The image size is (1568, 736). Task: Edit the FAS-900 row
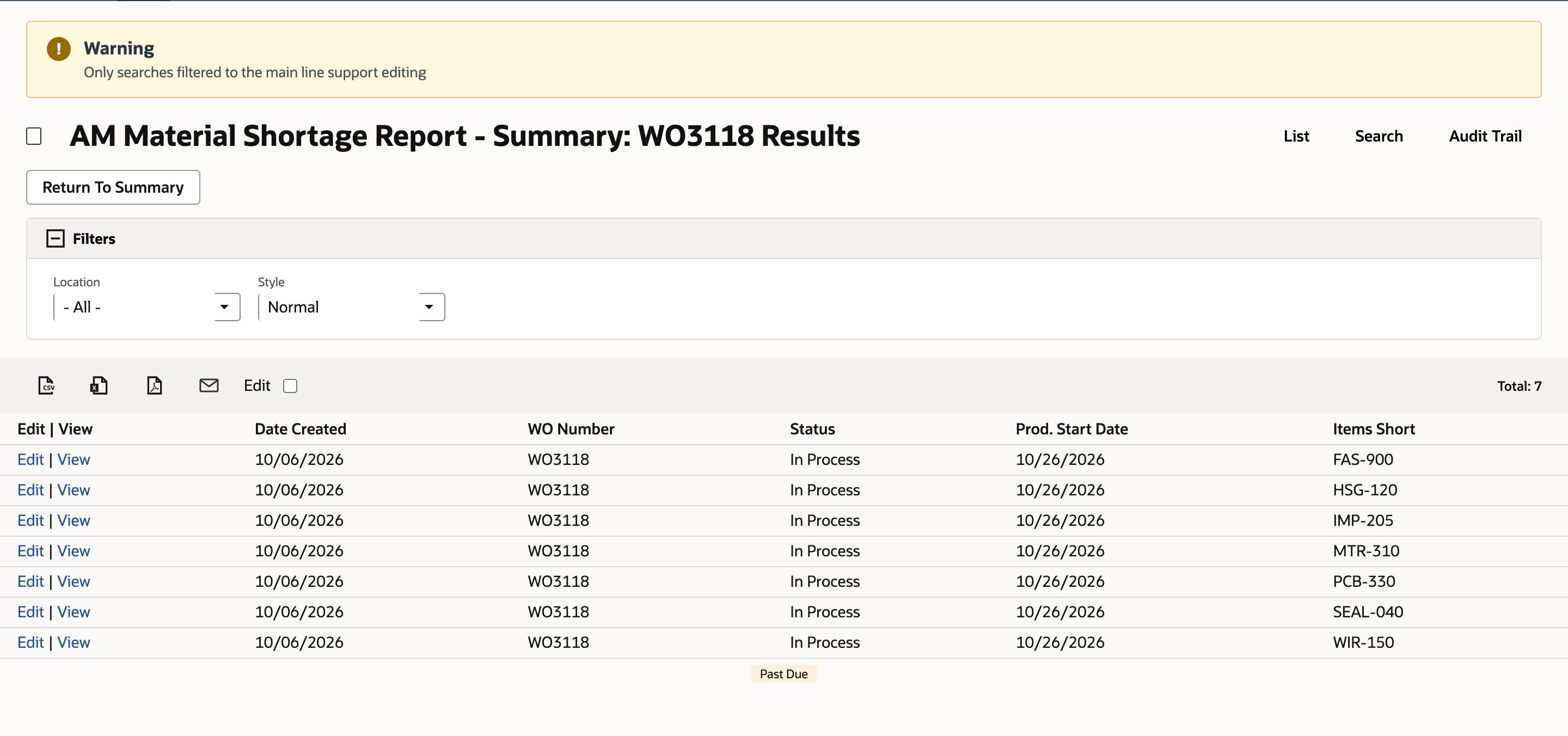pyautogui.click(x=30, y=459)
